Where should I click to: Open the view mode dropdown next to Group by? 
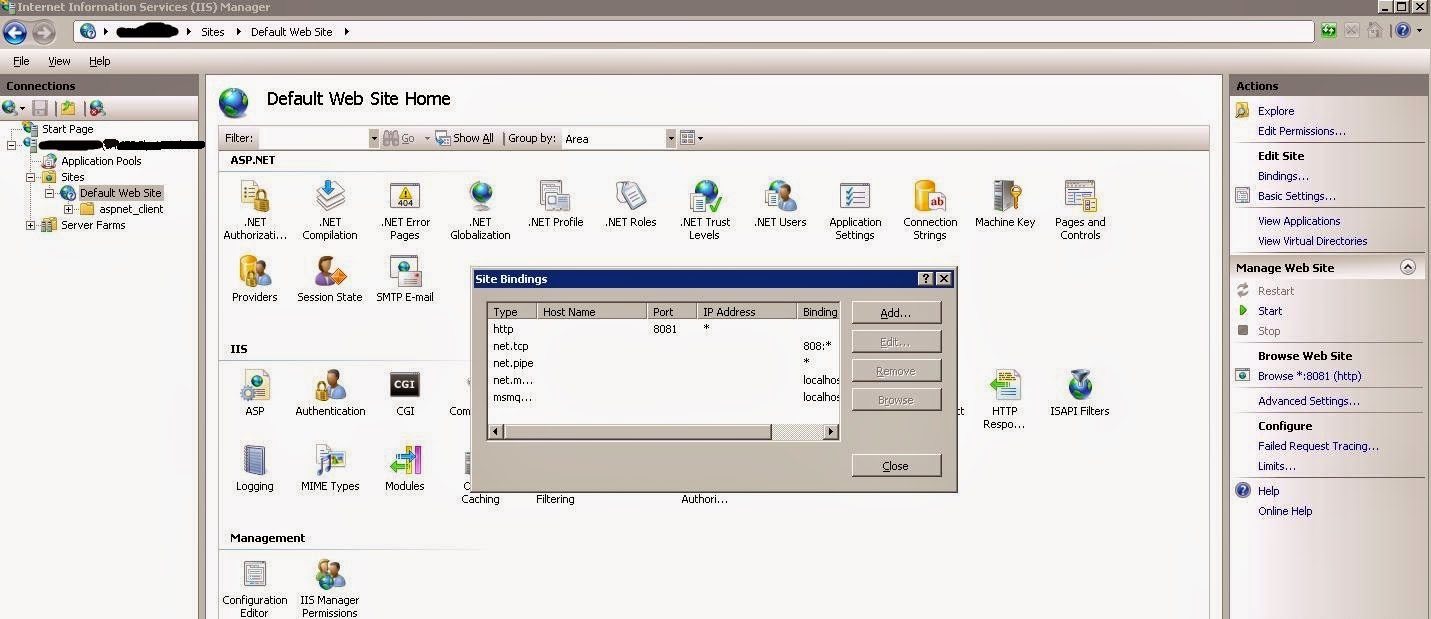tap(692, 138)
